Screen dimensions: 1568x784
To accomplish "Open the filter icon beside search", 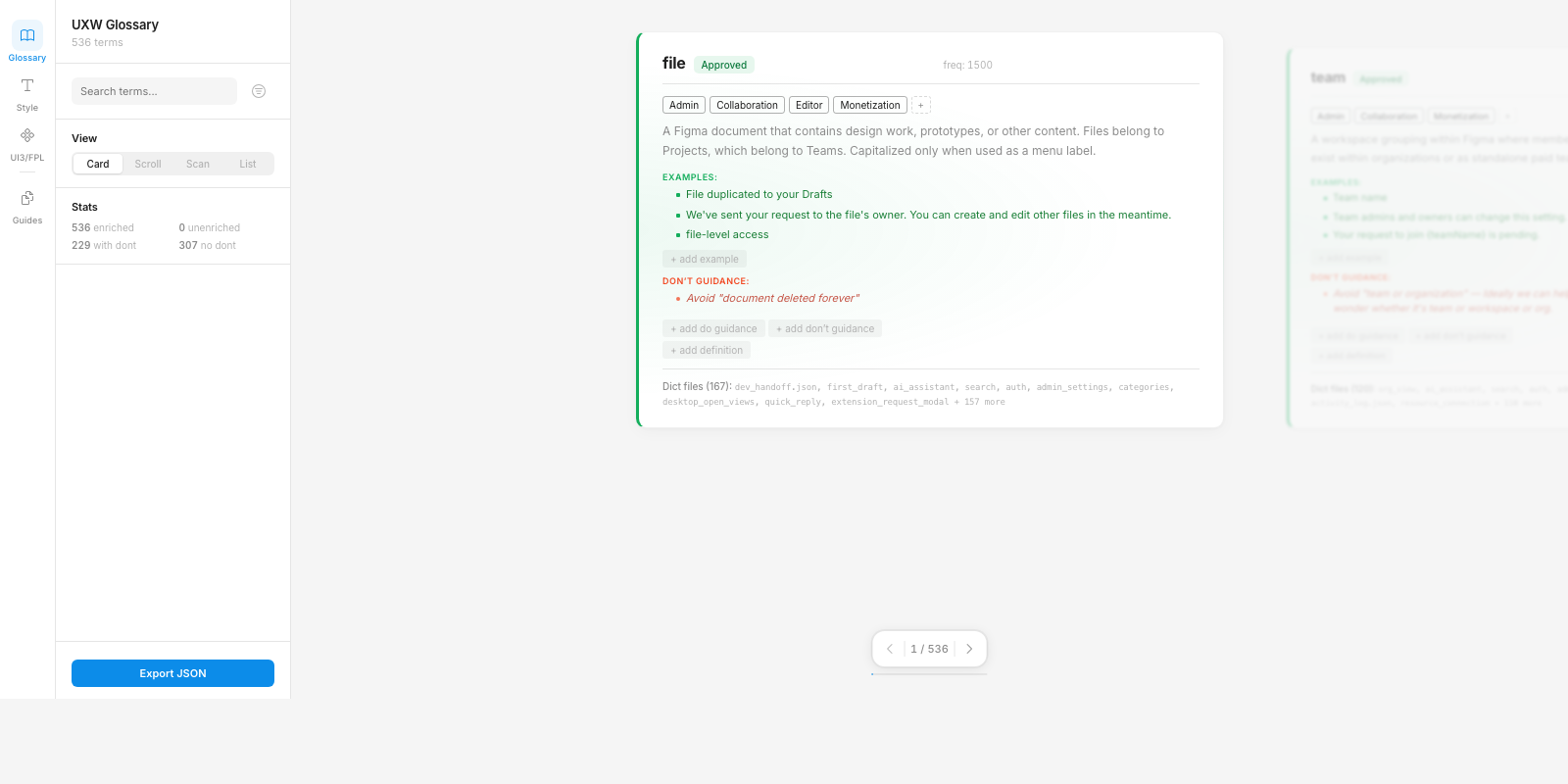I will pos(259,91).
